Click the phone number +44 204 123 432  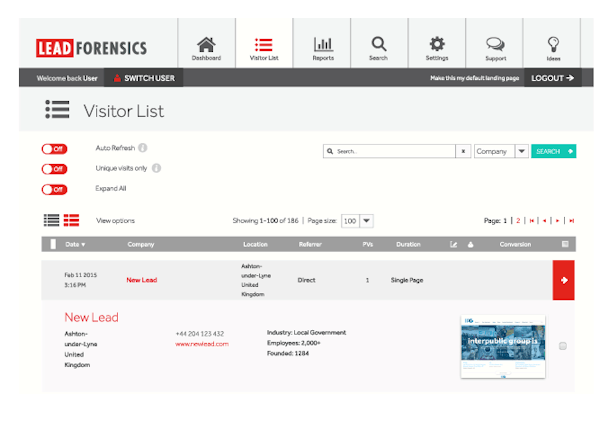coord(200,334)
